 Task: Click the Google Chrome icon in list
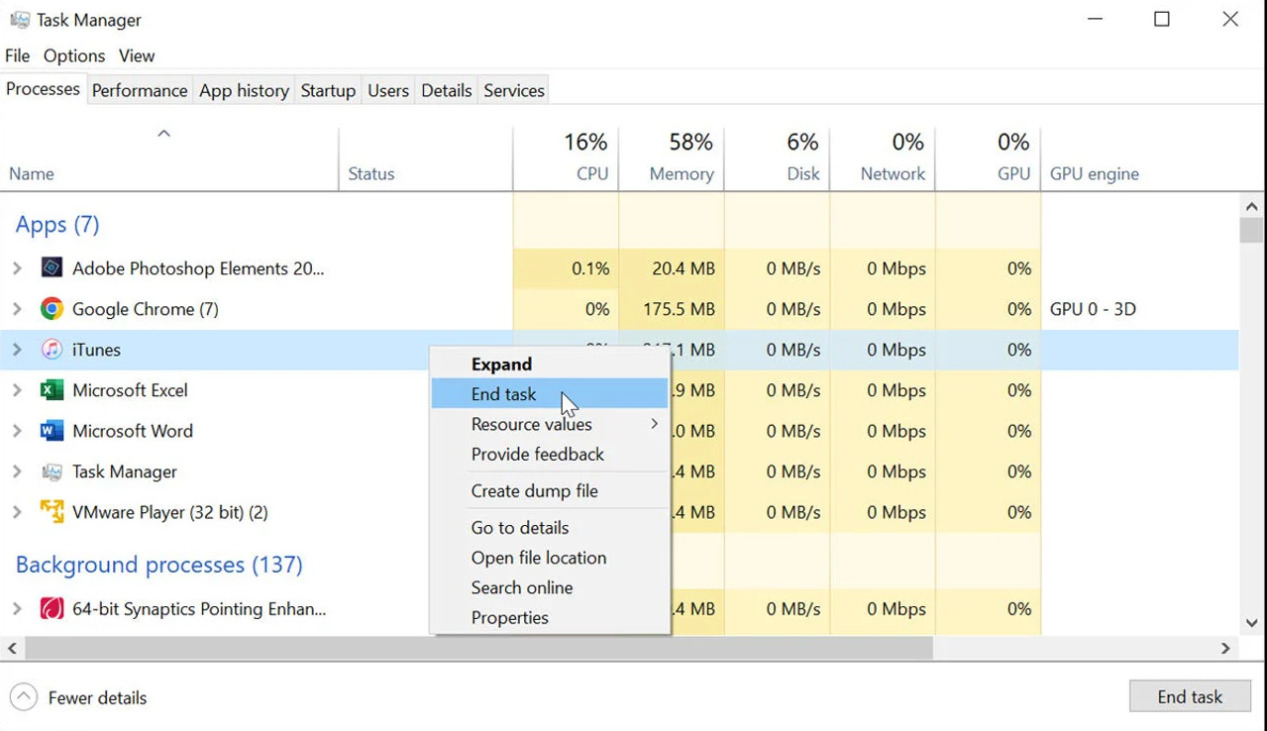point(52,309)
